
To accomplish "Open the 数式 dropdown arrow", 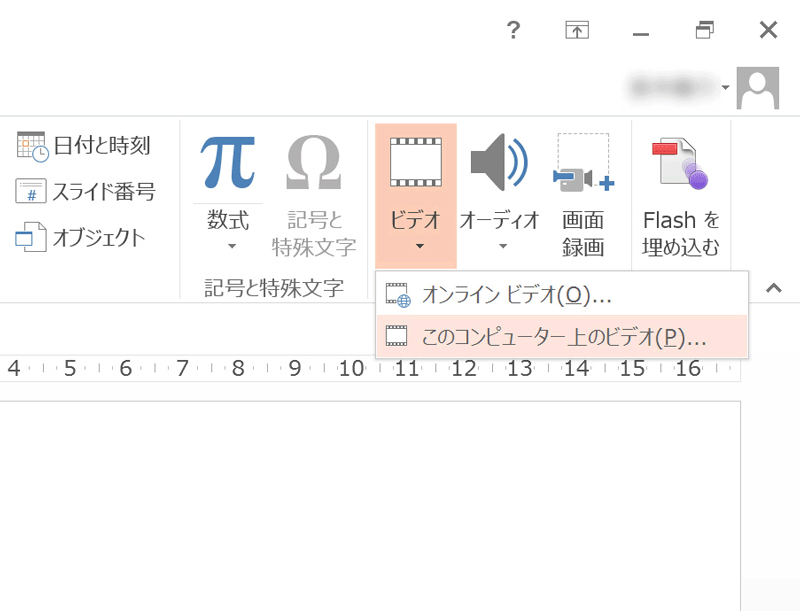I will coord(229,246).
